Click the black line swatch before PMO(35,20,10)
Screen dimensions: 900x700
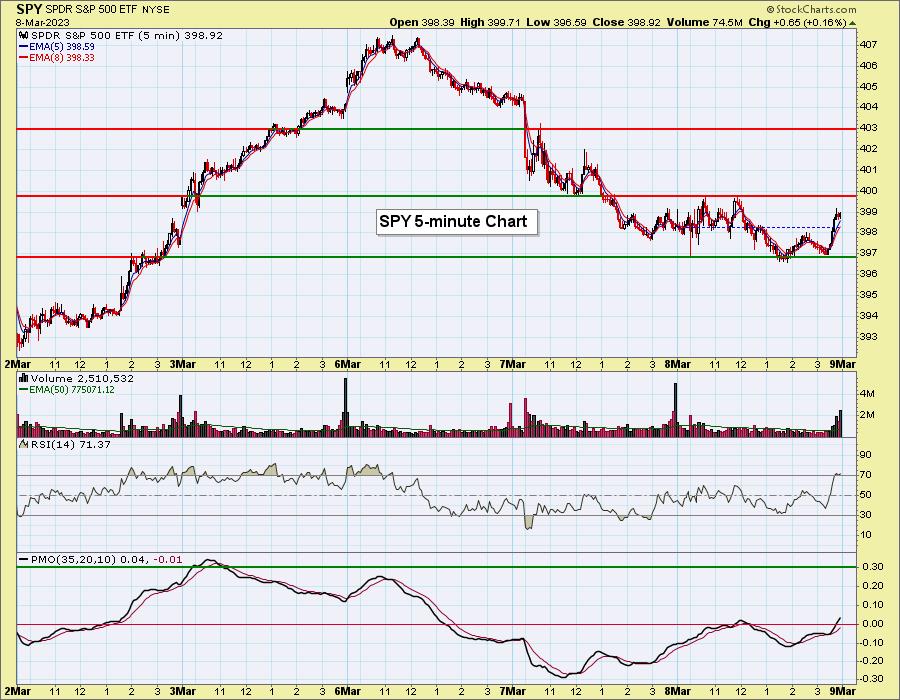pyautogui.click(x=24, y=559)
